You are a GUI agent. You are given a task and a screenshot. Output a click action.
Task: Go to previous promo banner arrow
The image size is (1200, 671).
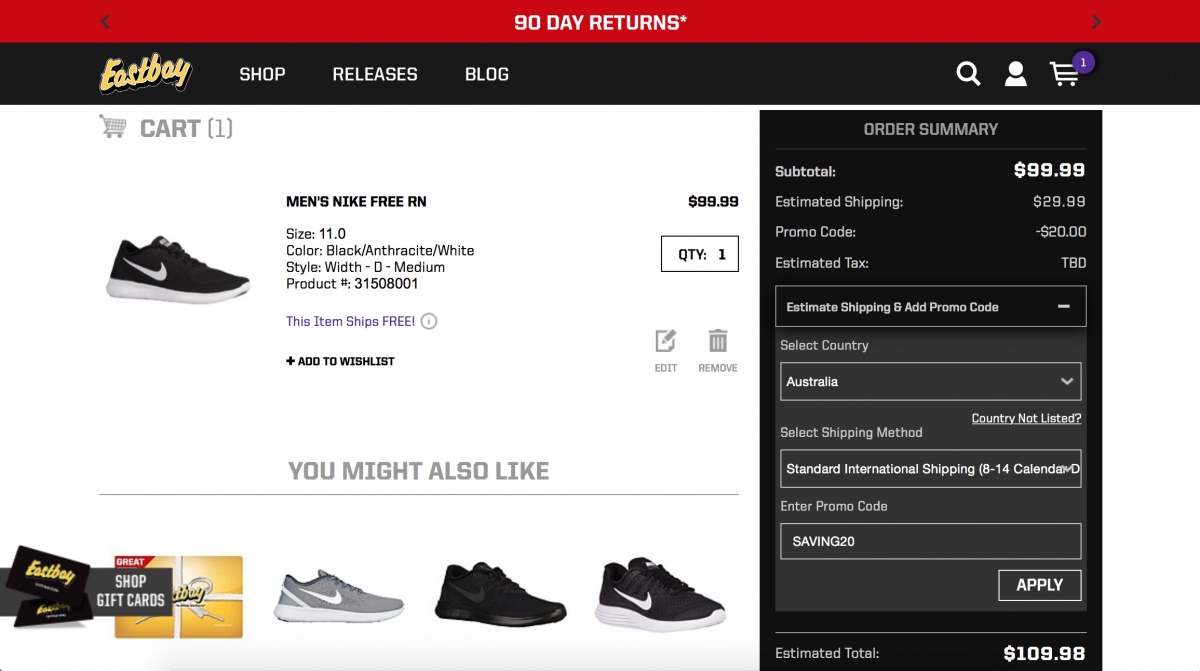pos(106,21)
